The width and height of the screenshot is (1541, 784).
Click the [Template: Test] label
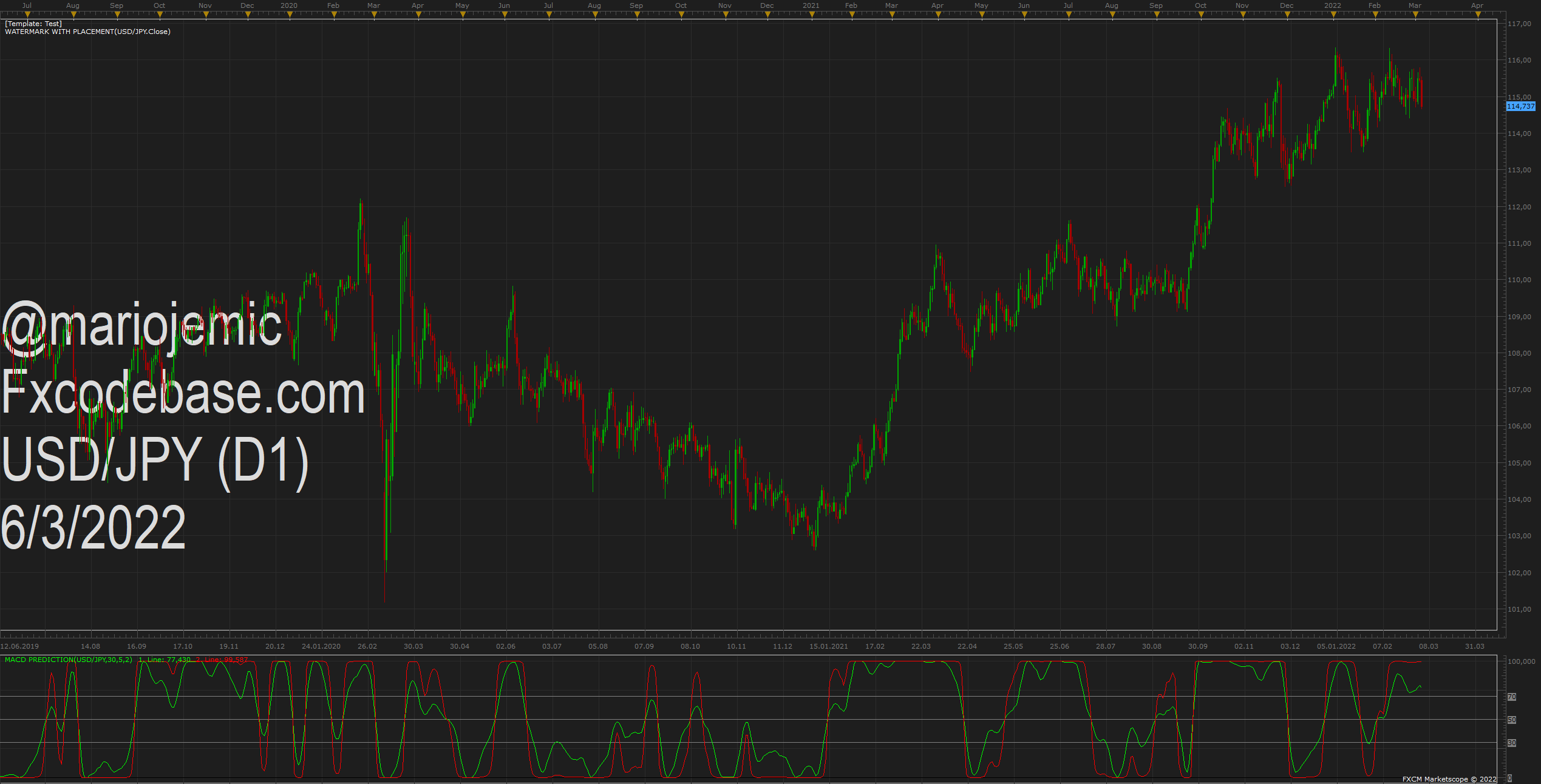pos(33,24)
